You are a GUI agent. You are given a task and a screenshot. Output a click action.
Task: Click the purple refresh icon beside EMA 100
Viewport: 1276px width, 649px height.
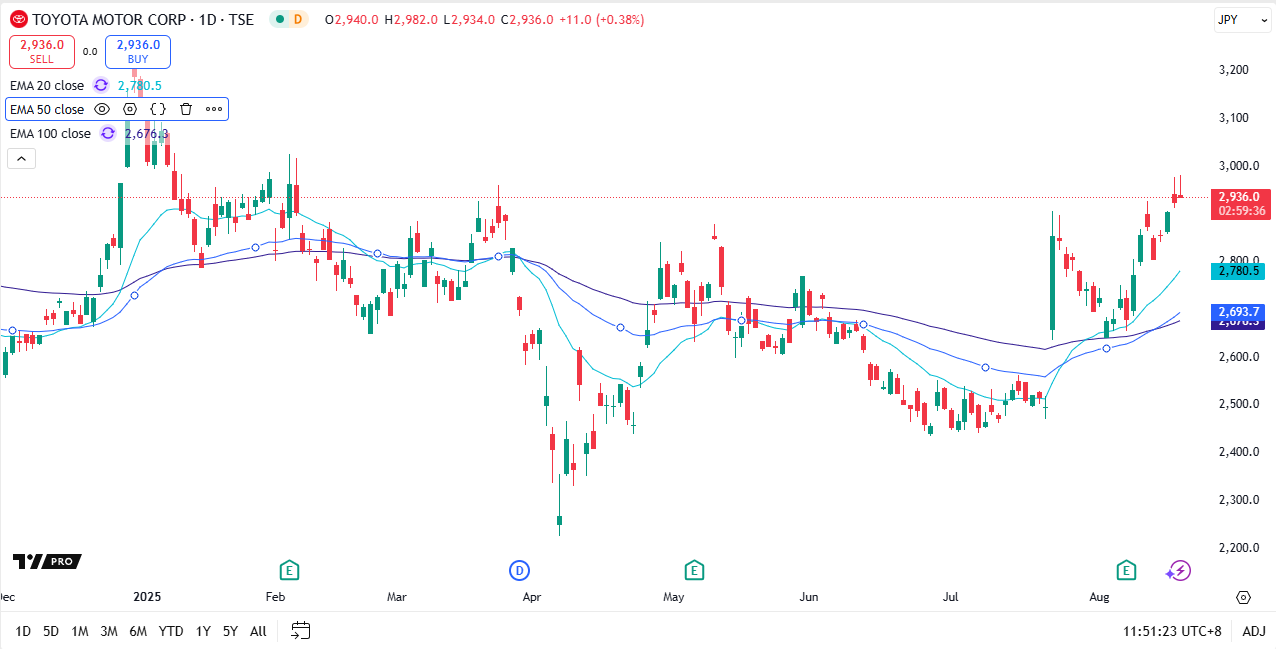coord(107,133)
